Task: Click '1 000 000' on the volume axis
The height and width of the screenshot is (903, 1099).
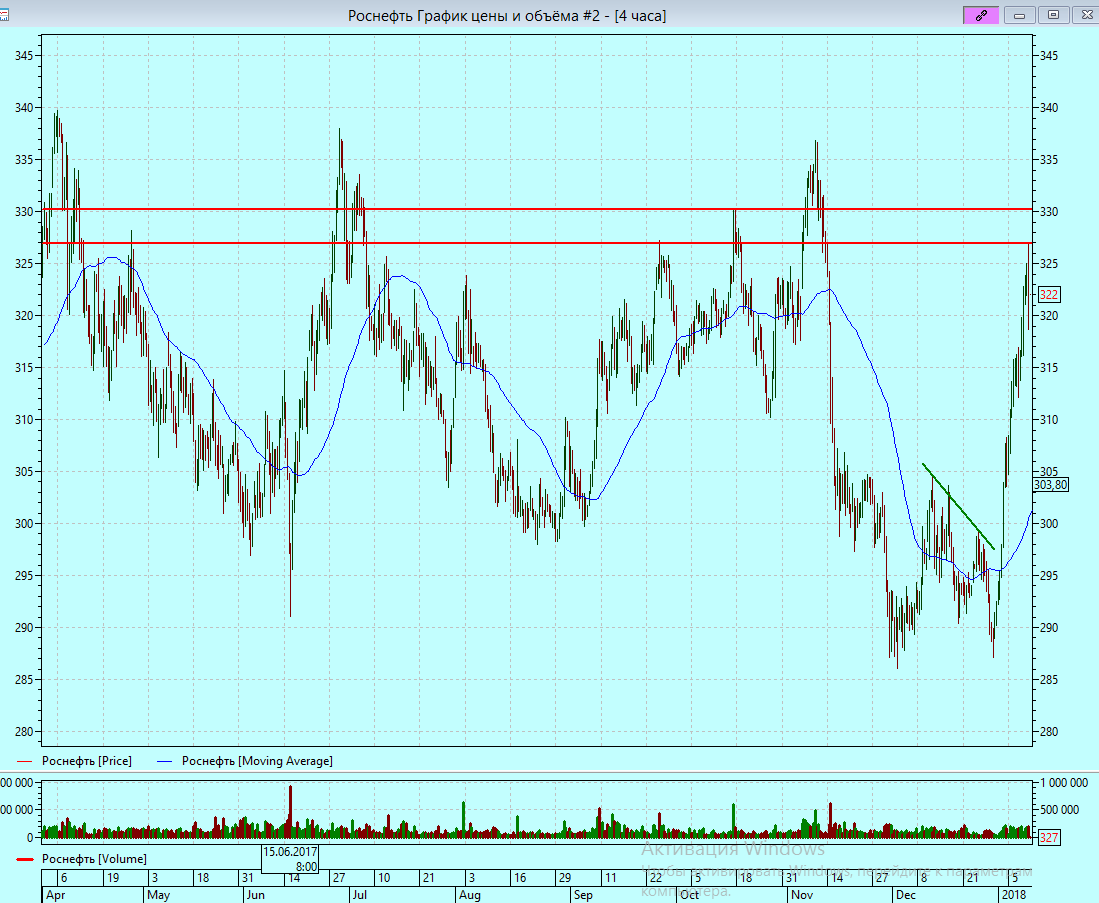Action: (1063, 783)
